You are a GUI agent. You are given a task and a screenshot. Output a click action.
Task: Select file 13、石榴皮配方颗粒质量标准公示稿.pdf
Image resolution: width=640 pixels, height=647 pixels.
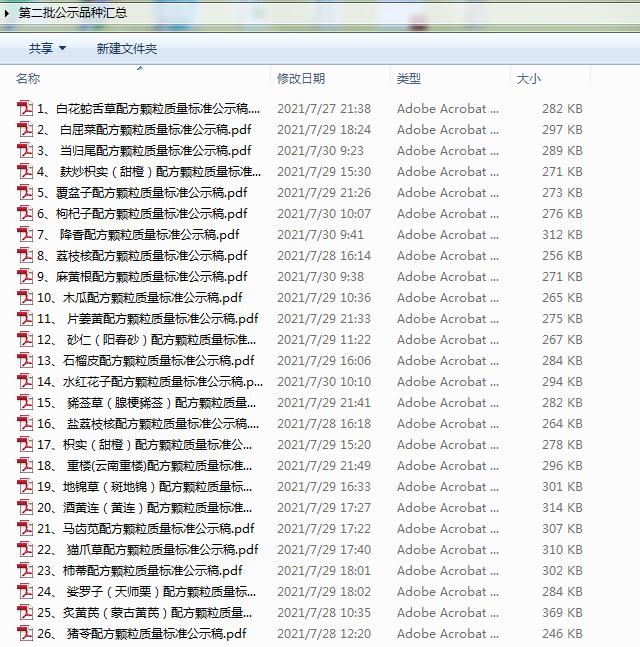146,361
